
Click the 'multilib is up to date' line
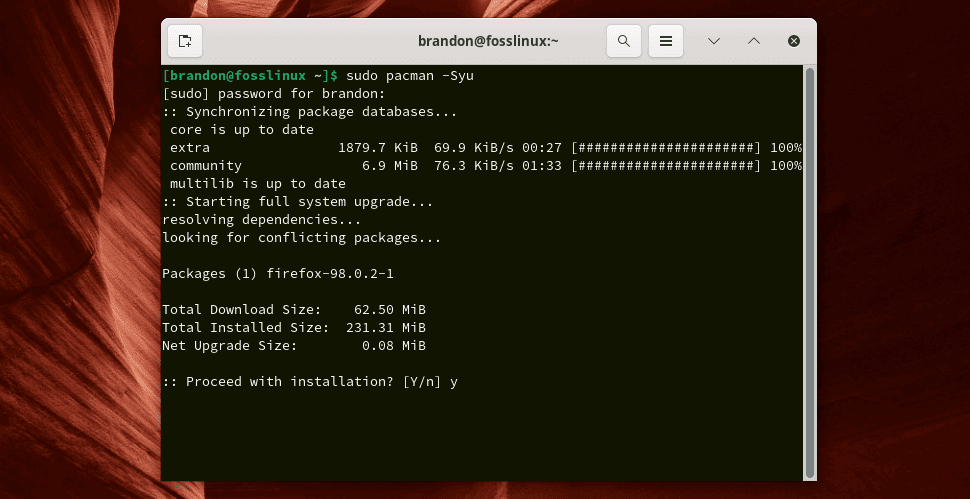point(258,184)
